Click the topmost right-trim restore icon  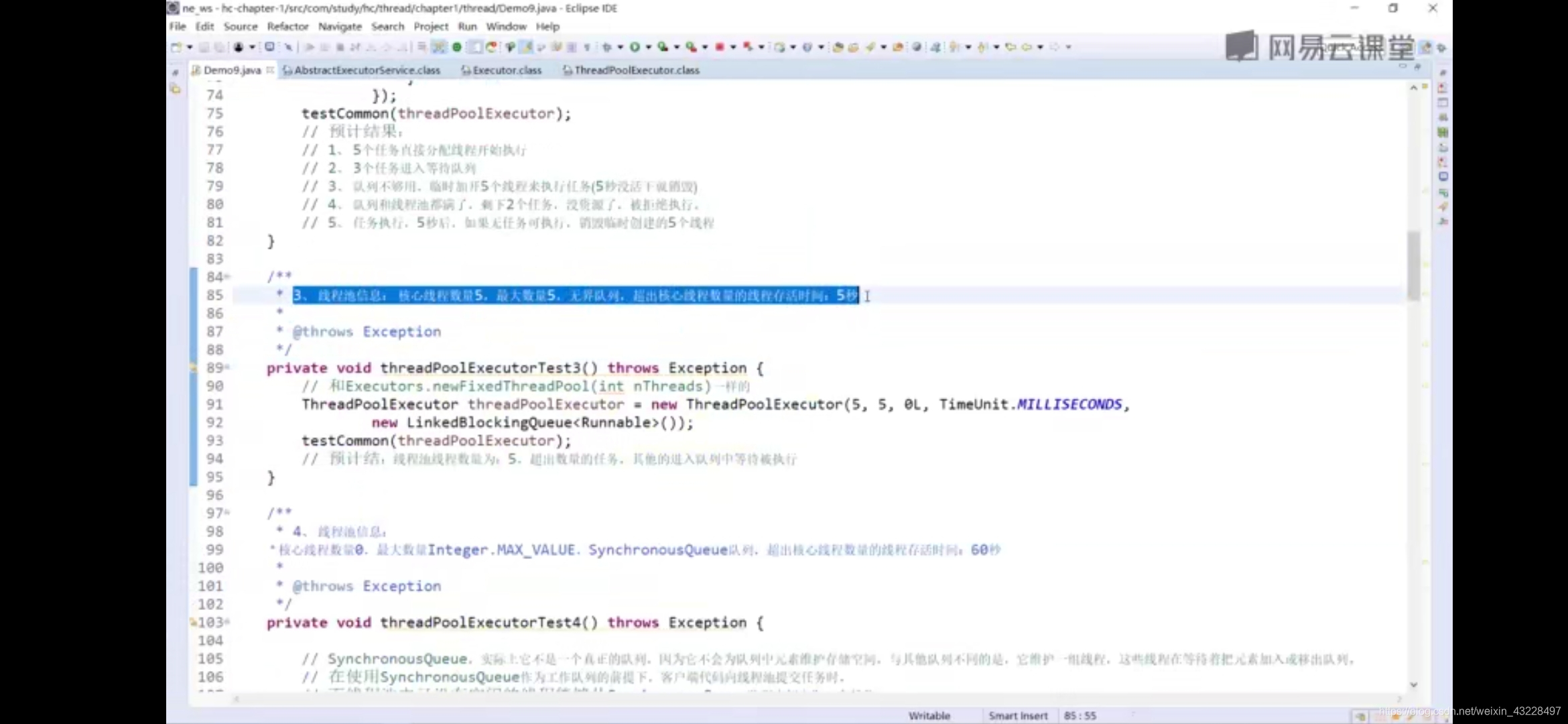[x=1443, y=72]
